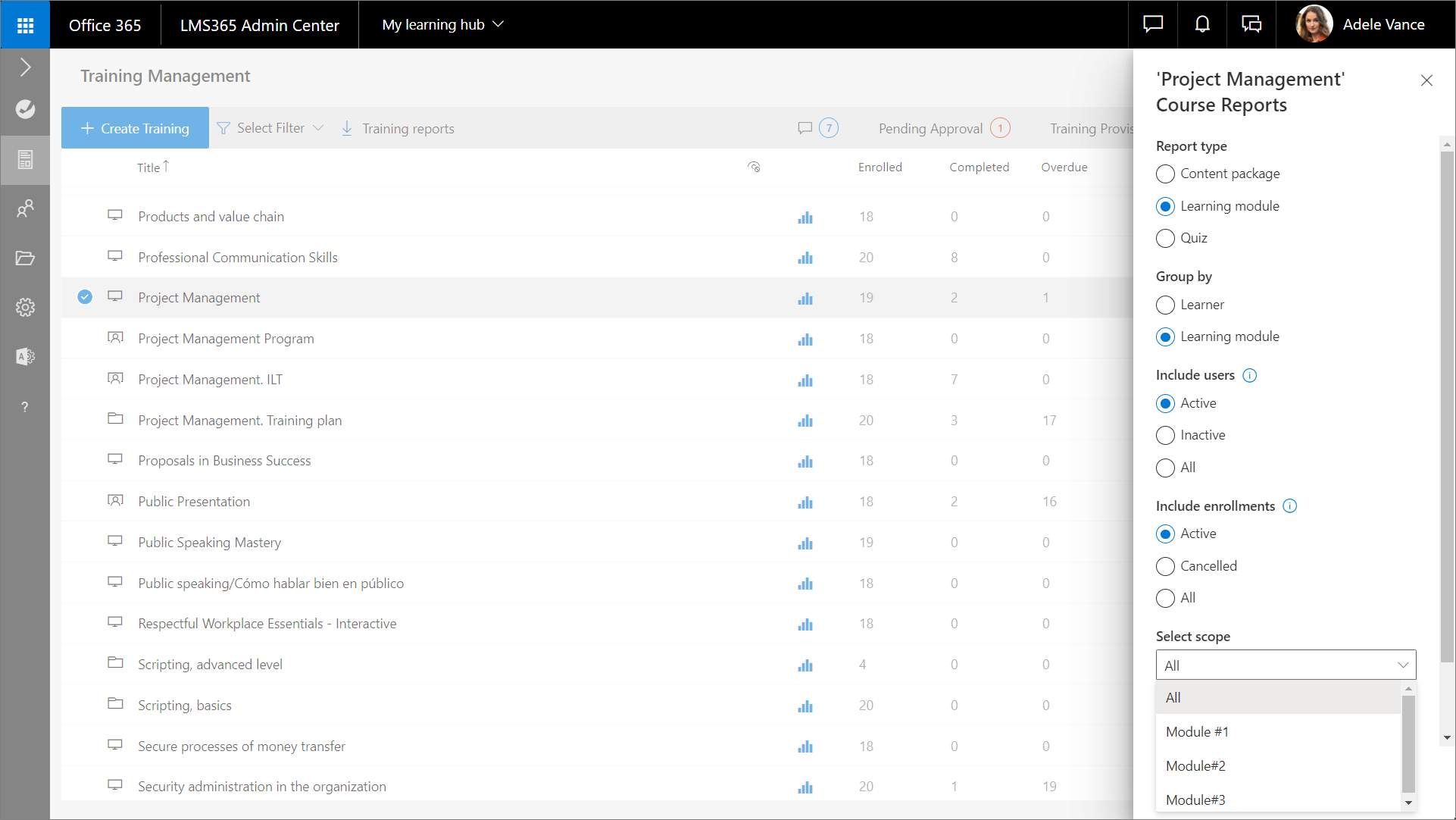Click the help question mark in sidebar
Viewport: 1456px width, 820px height.
25,407
